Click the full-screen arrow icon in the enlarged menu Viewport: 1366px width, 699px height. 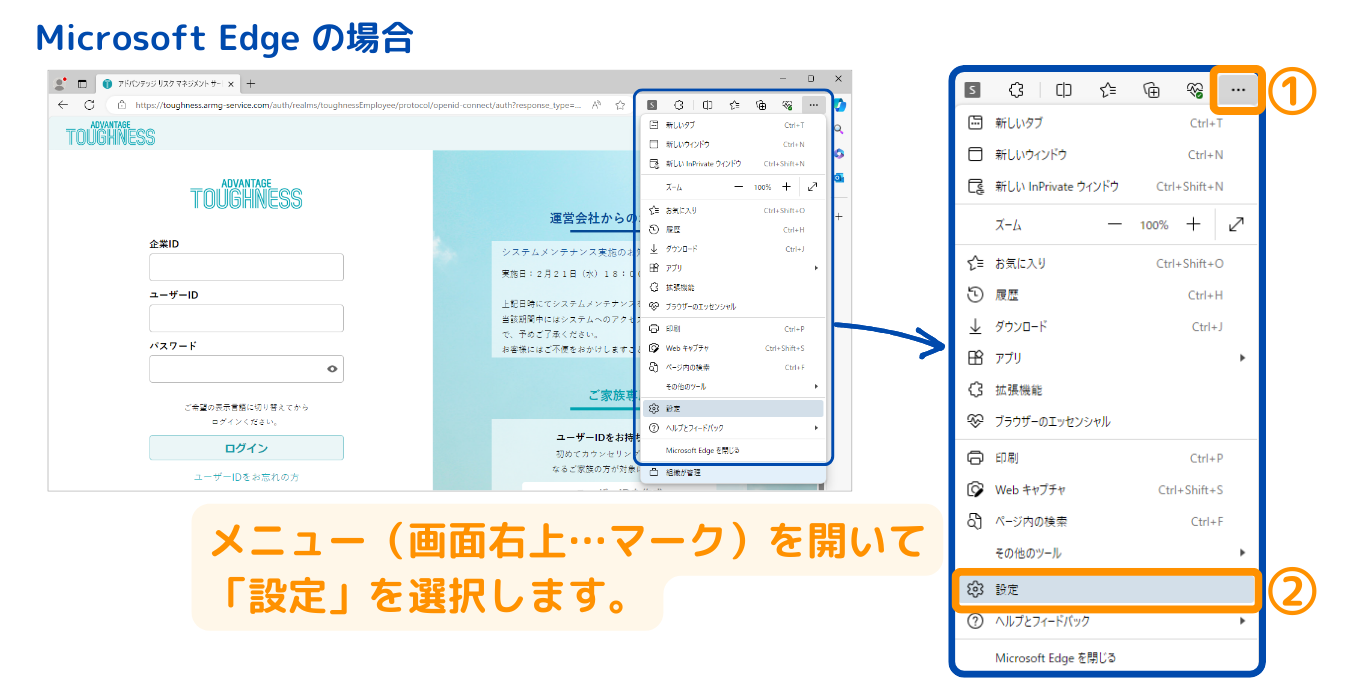point(1237,225)
